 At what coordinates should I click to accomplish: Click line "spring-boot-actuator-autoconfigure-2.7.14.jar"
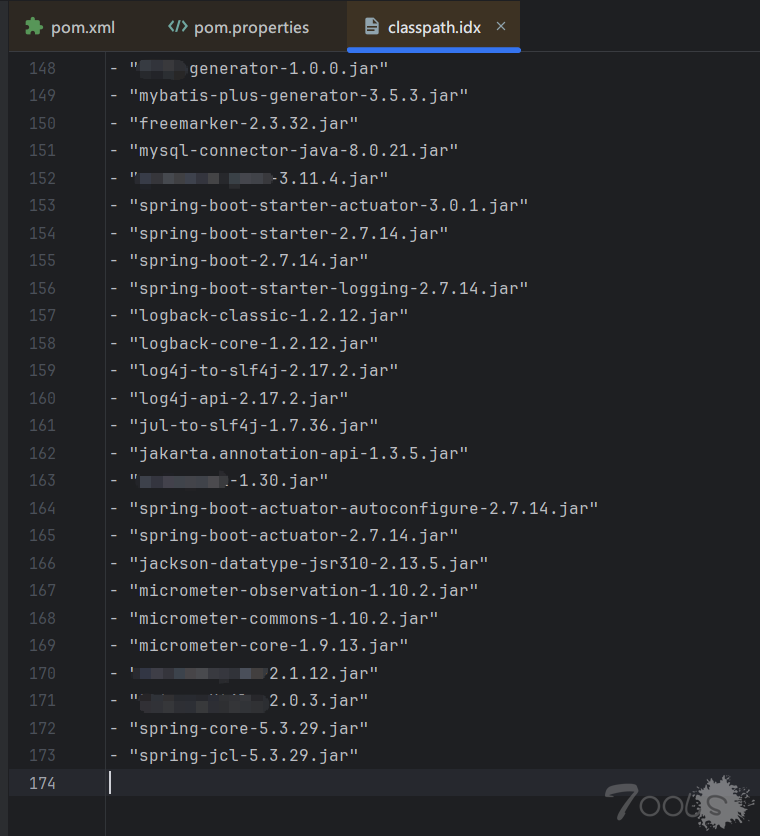click(363, 508)
